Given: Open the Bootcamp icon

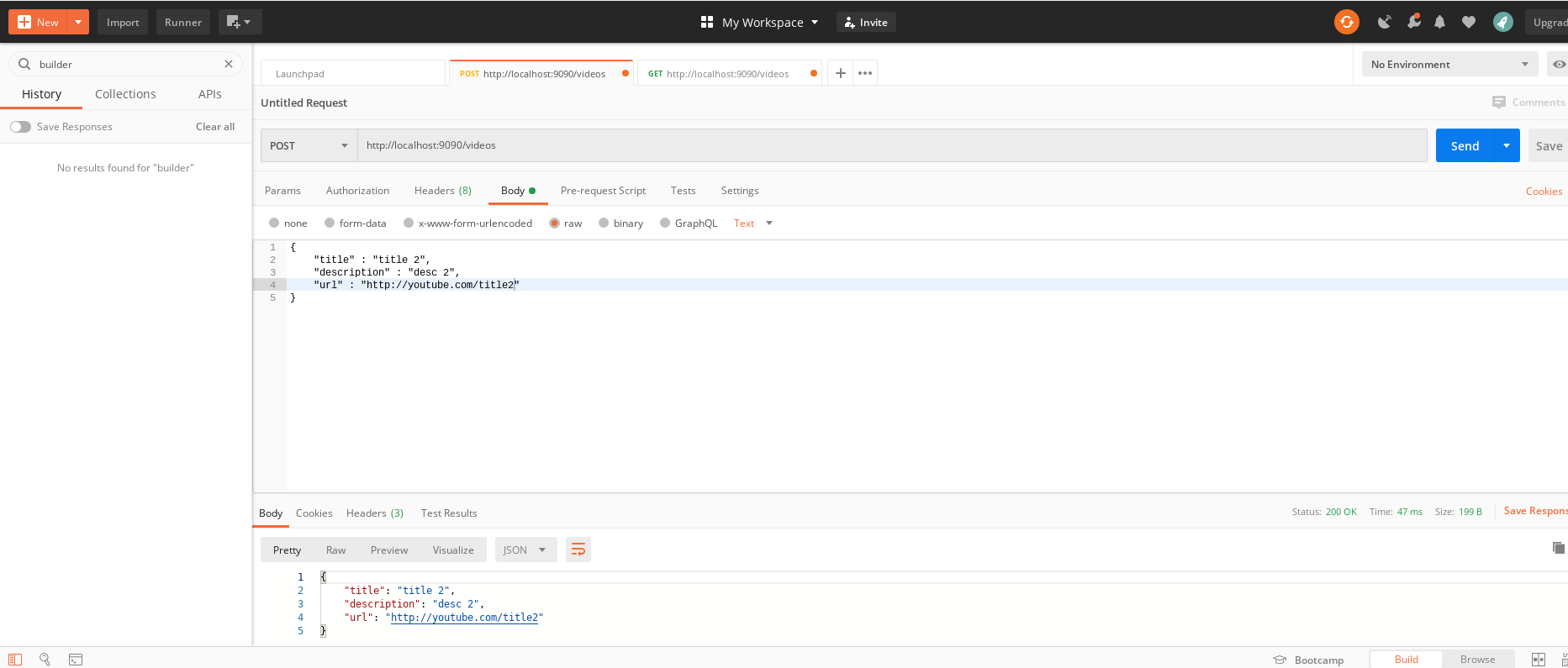Looking at the screenshot, I should click(x=1280, y=660).
